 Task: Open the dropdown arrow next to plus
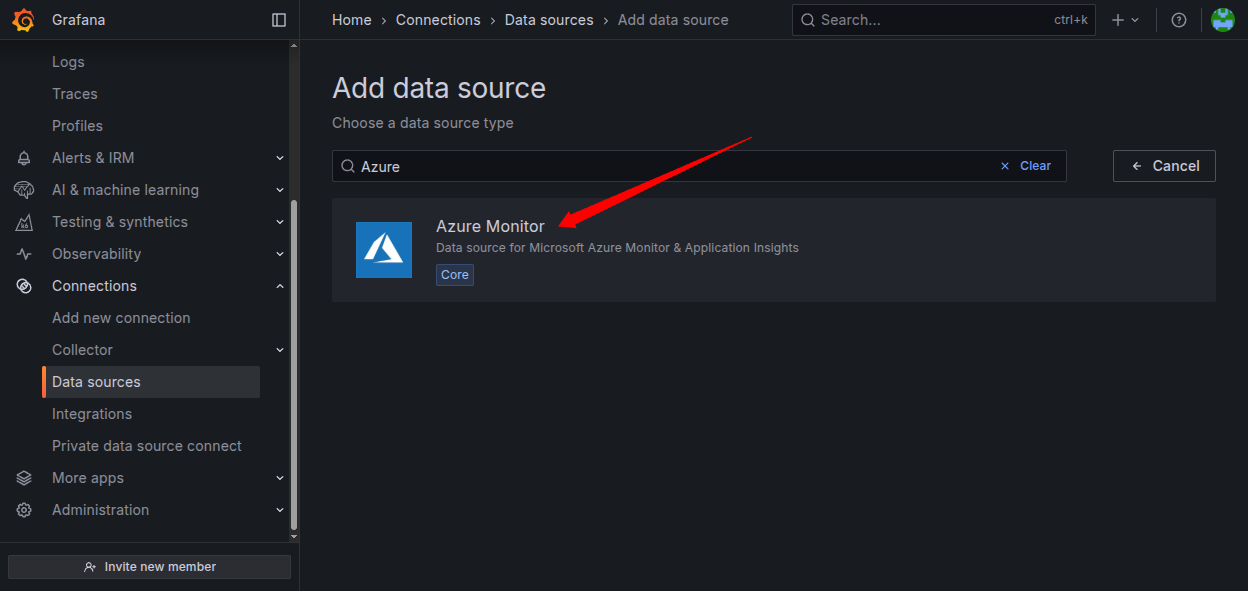[1135, 20]
